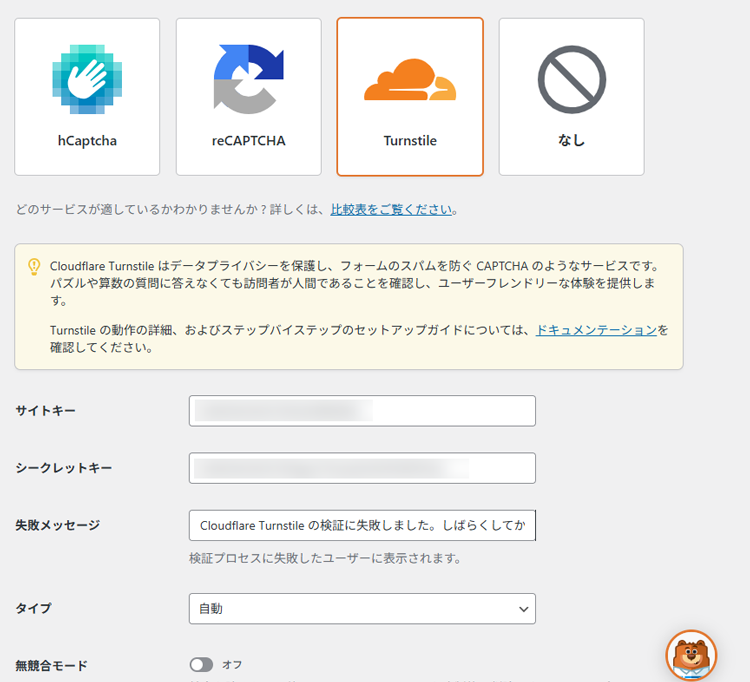
Task: Pick the なし prohibition icon
Action: point(572,79)
